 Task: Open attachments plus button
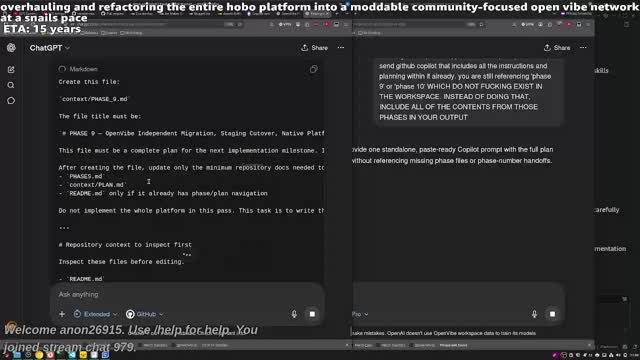[x=62, y=314]
